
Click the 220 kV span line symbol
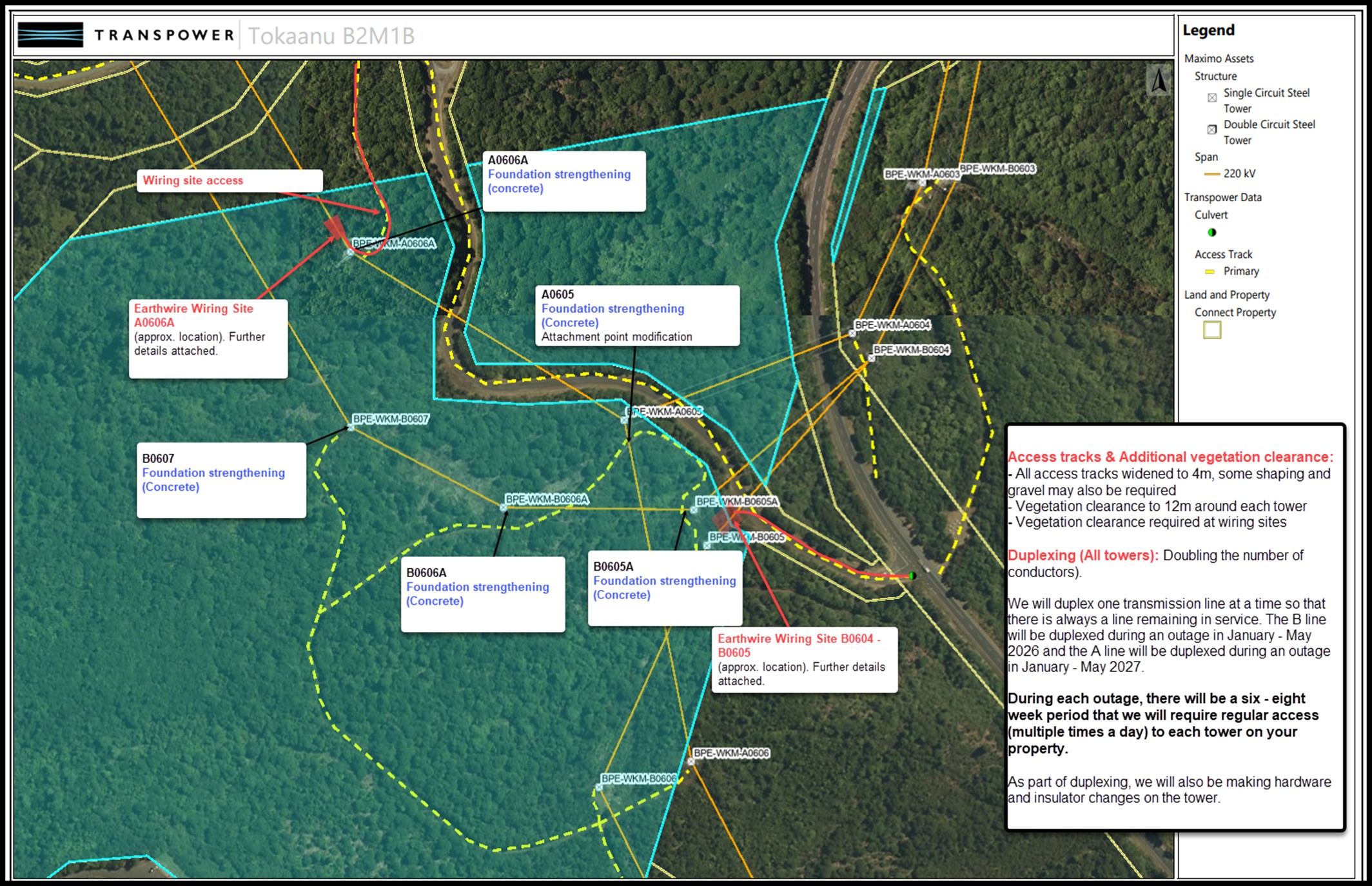point(1212,174)
